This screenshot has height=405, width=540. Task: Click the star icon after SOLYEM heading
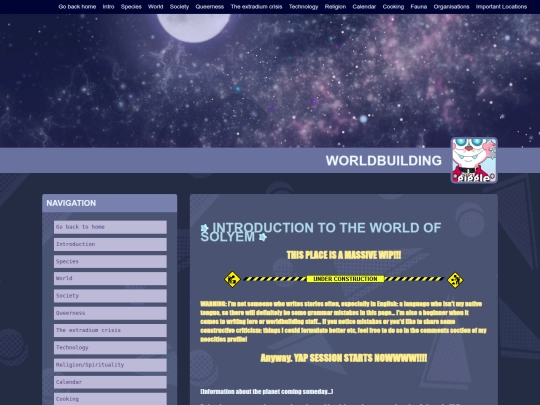263,237
